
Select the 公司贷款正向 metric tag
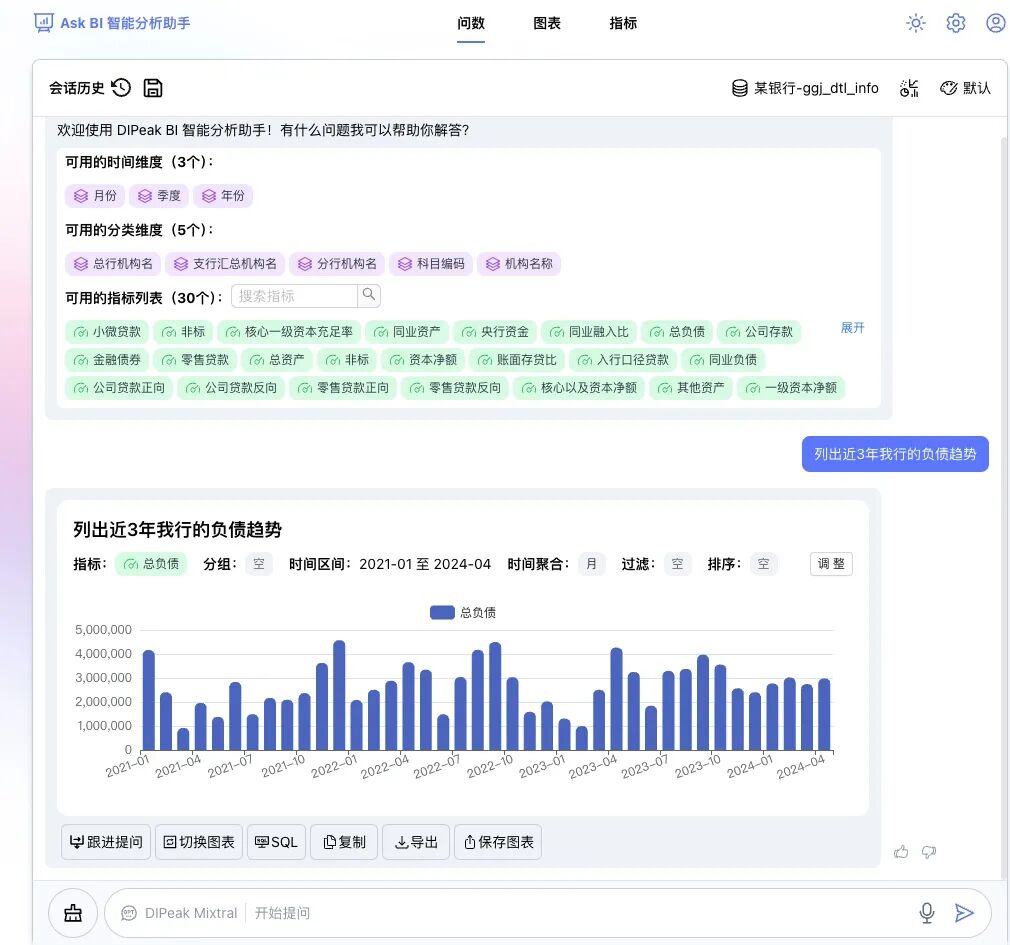119,388
